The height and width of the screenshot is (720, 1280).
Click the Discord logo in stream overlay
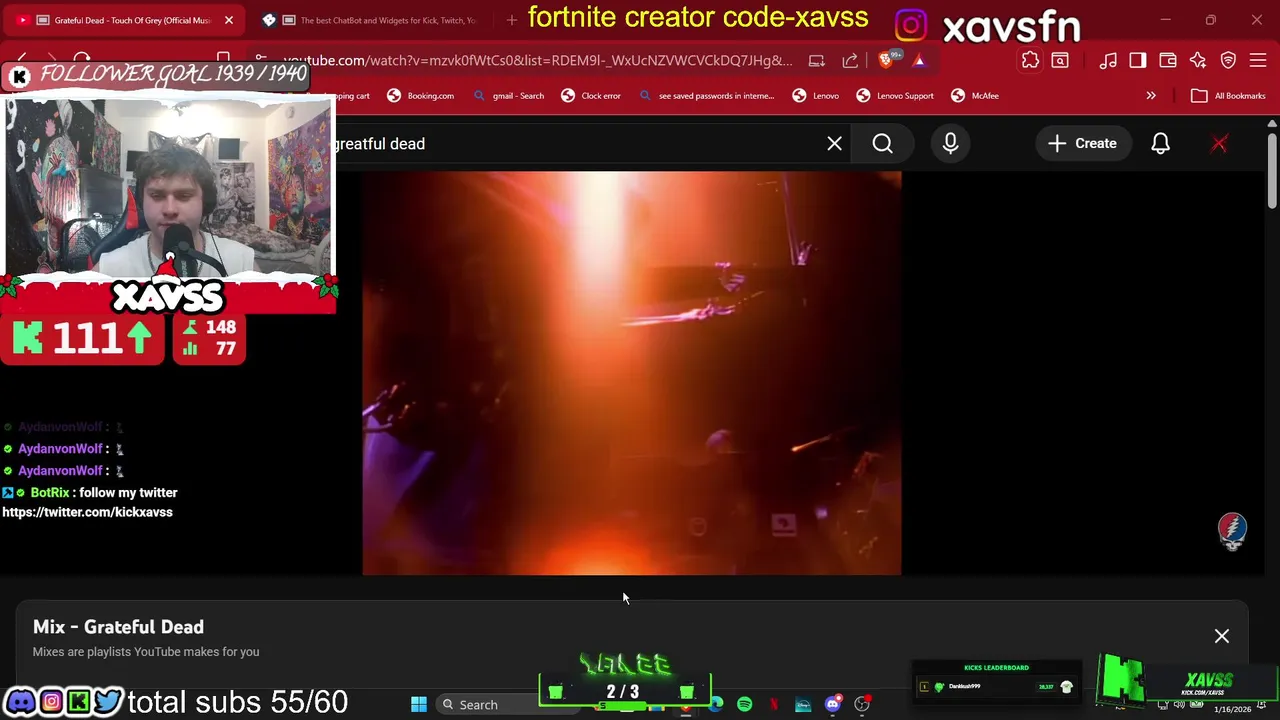point(20,702)
